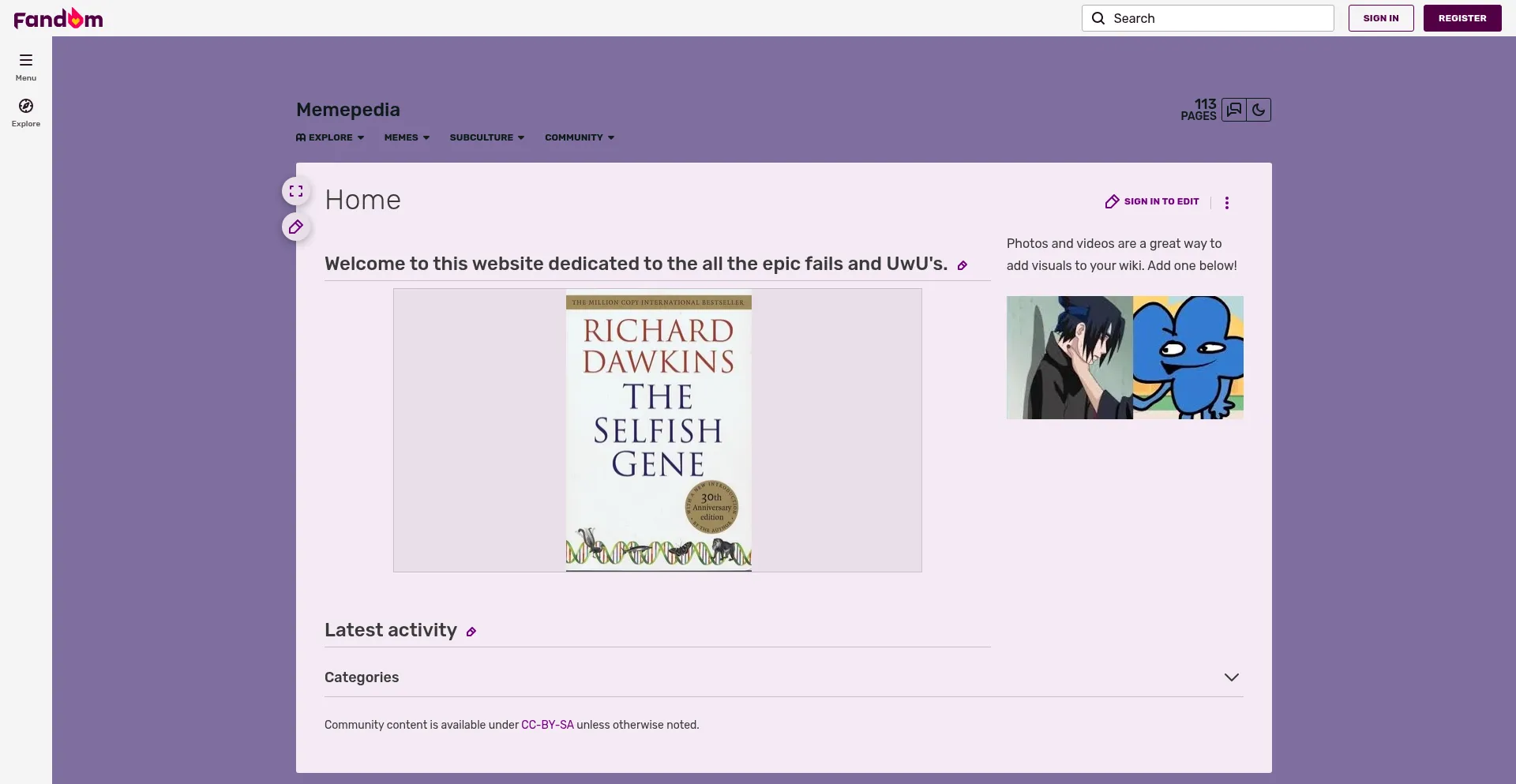Click the Register button
This screenshot has width=1516, height=784.
point(1462,18)
